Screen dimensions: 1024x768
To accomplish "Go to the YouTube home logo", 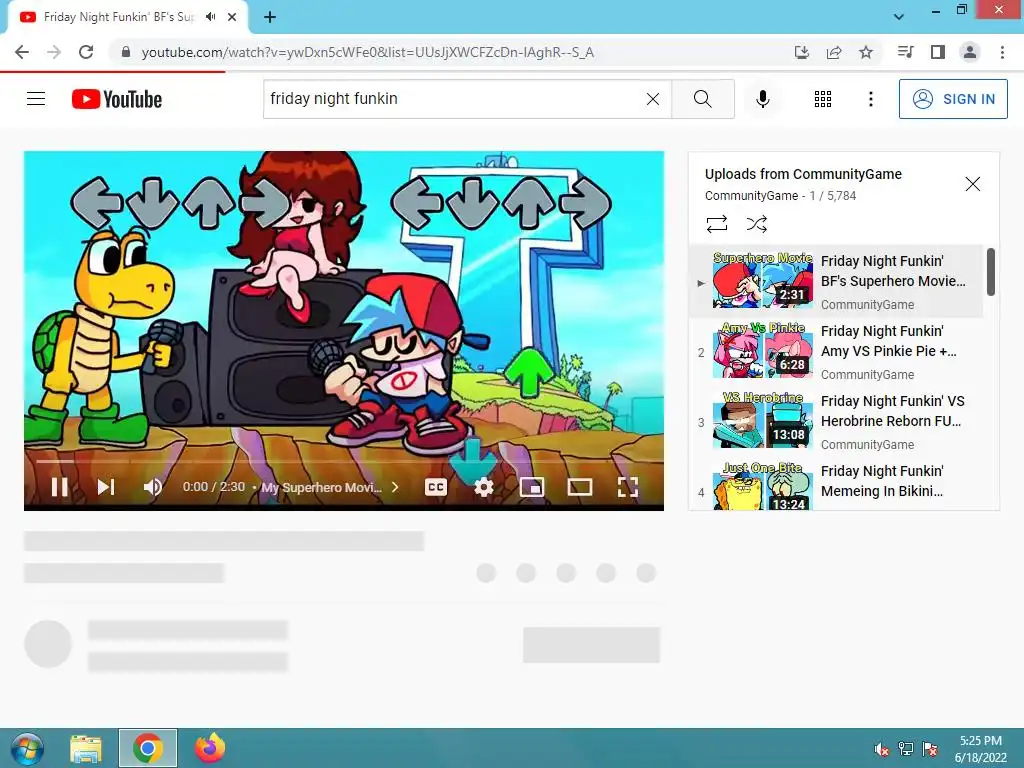I will coord(117,99).
